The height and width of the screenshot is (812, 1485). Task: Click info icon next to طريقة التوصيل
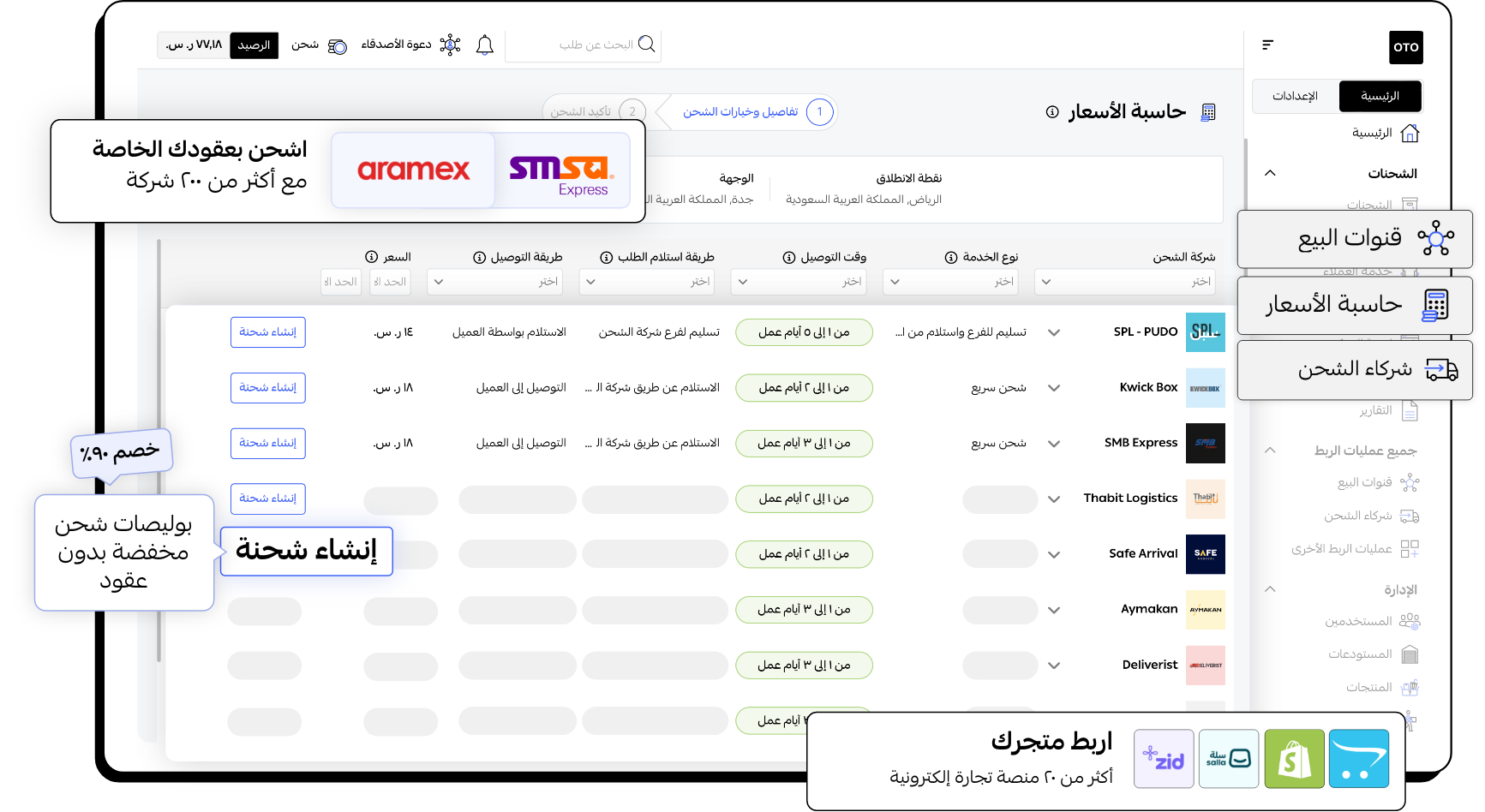(479, 257)
